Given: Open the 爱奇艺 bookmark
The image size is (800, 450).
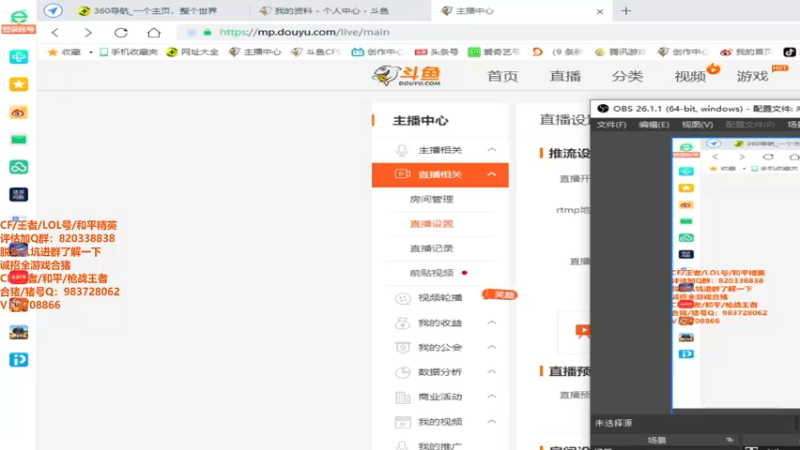Looking at the screenshot, I should 494,52.
